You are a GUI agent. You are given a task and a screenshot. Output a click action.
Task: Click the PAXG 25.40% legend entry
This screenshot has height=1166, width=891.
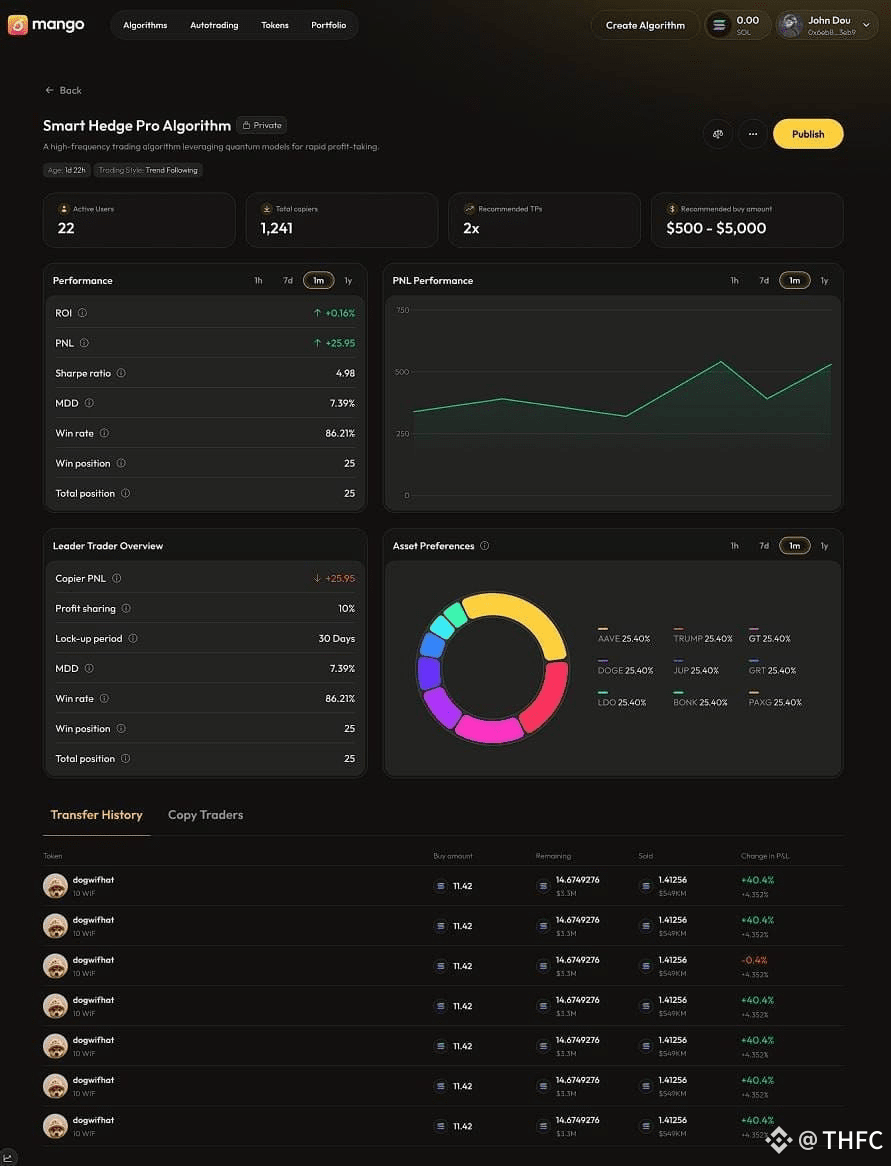[x=775, y=702]
